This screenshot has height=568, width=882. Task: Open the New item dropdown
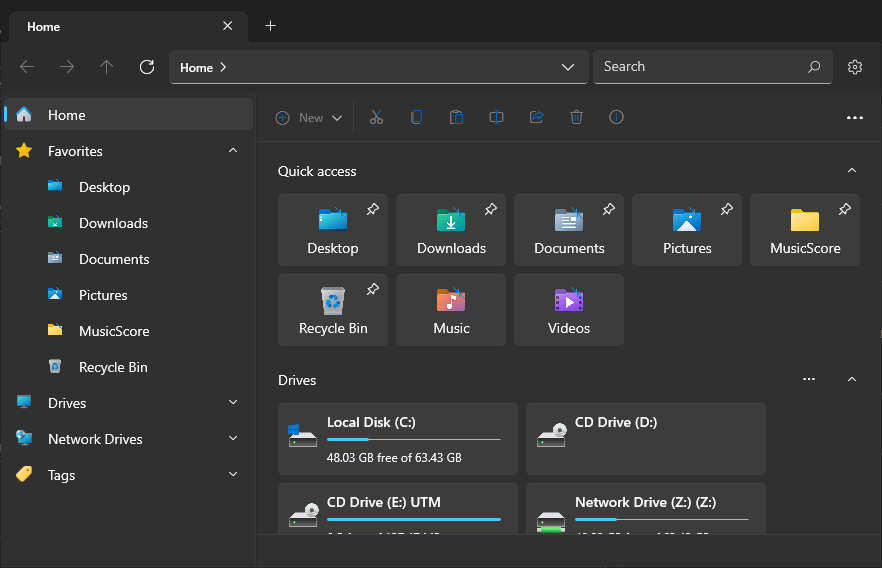(x=309, y=118)
